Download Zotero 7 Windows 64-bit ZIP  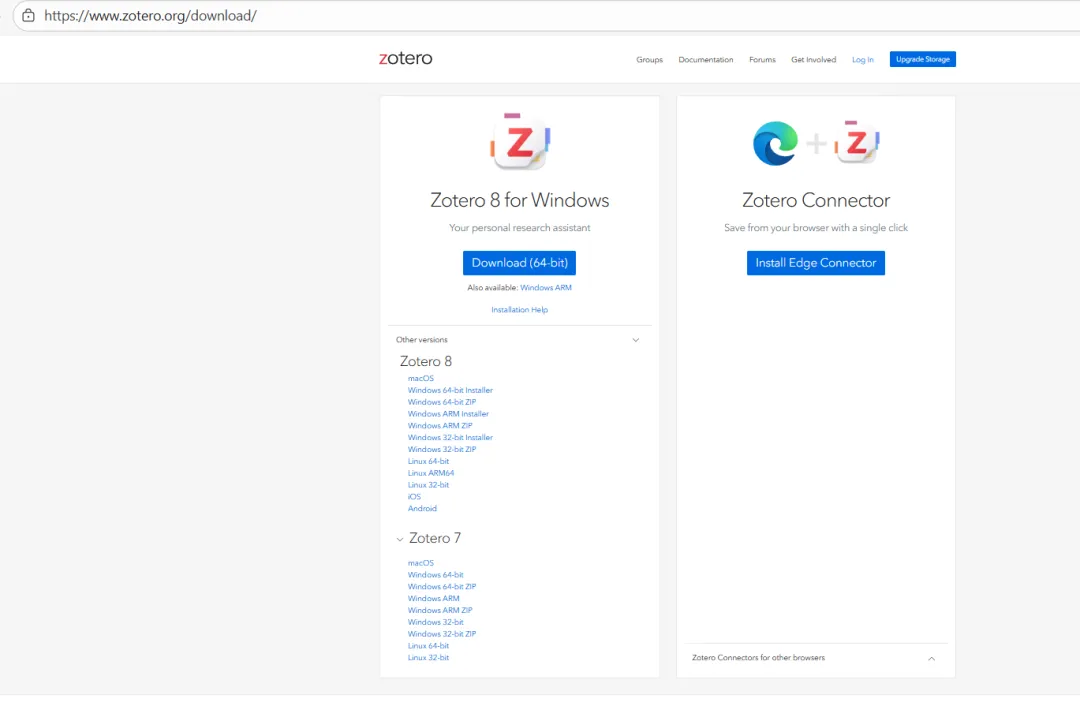[x=442, y=587]
